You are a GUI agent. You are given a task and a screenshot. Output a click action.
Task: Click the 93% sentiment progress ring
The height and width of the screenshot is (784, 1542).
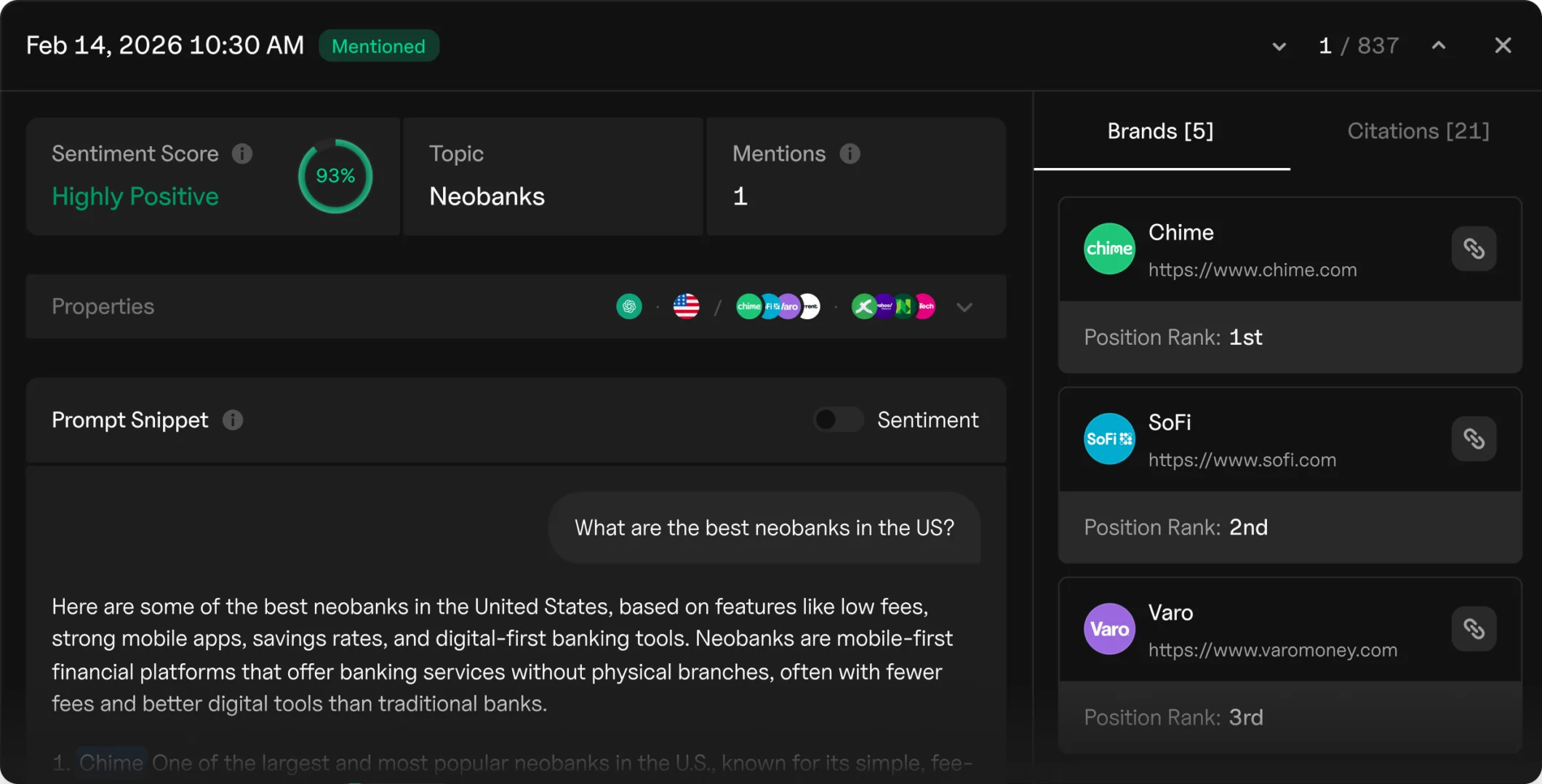coord(335,176)
